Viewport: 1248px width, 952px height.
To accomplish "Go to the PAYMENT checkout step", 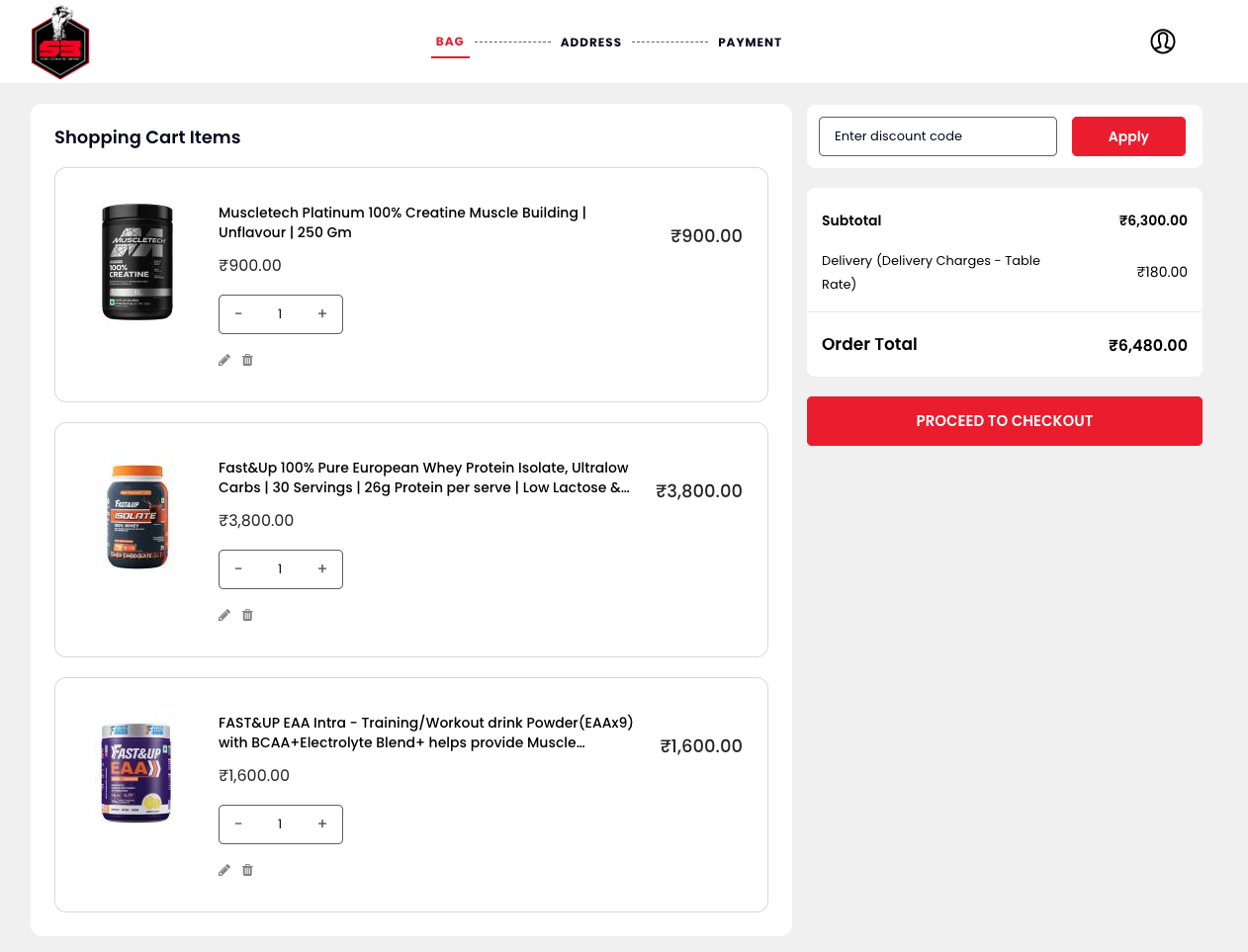I will [750, 43].
